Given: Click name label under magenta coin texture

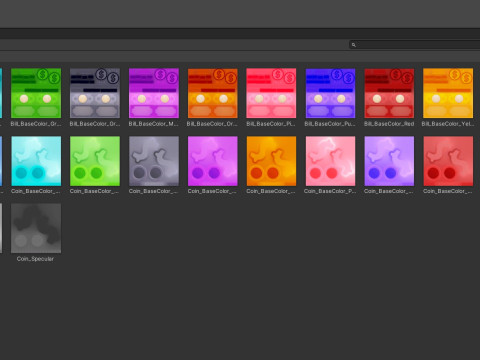Looking at the screenshot, I should (212, 191).
